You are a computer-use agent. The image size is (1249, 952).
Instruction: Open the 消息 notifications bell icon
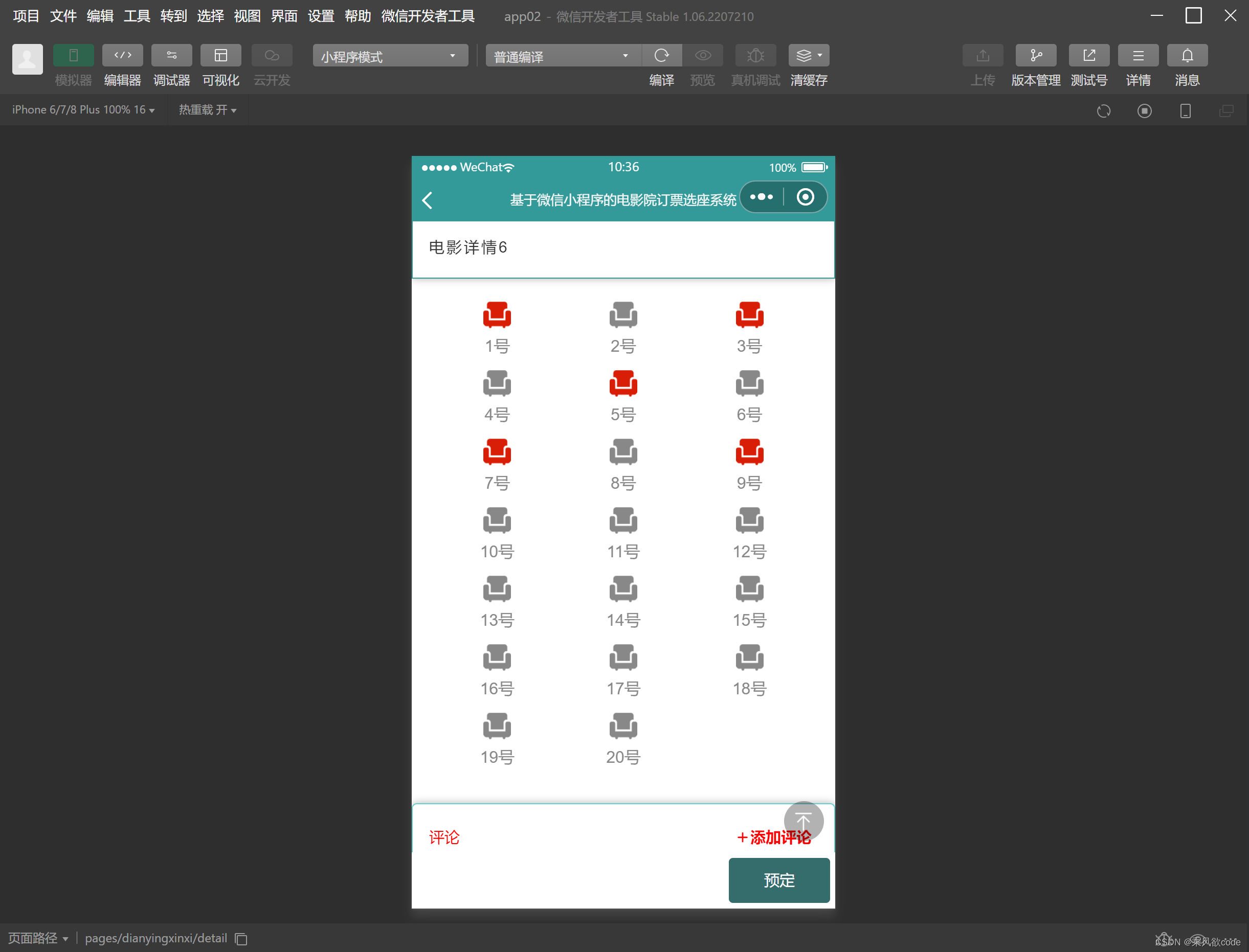click(x=1187, y=56)
